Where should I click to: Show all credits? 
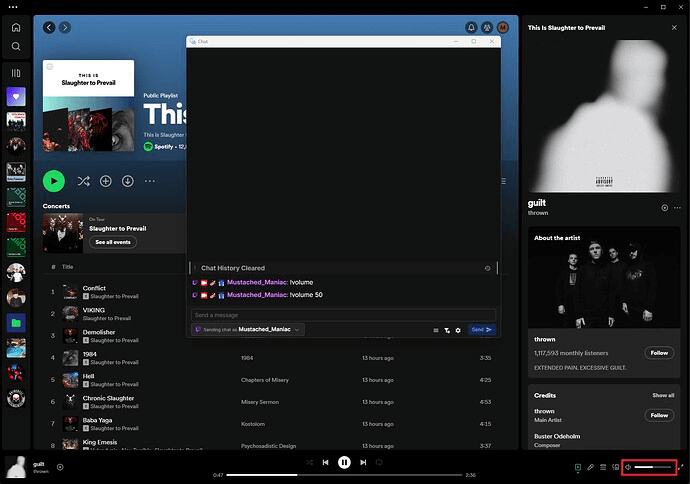[663, 396]
